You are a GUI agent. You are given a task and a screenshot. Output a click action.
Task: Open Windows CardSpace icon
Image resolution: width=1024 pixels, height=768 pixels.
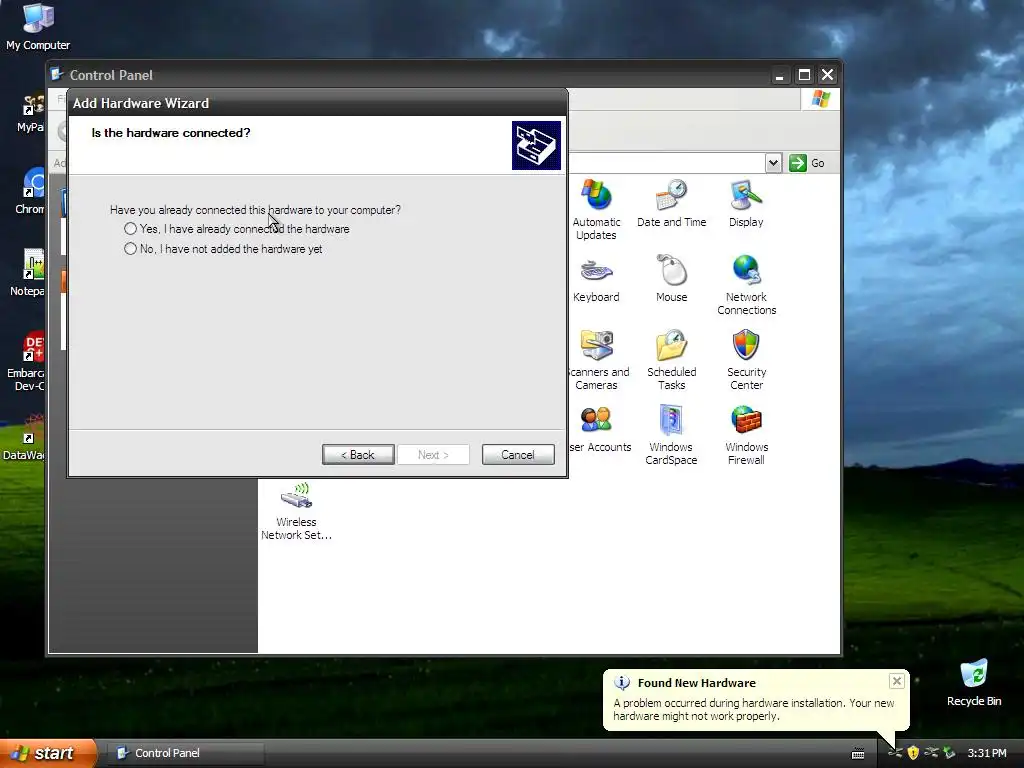click(x=671, y=435)
